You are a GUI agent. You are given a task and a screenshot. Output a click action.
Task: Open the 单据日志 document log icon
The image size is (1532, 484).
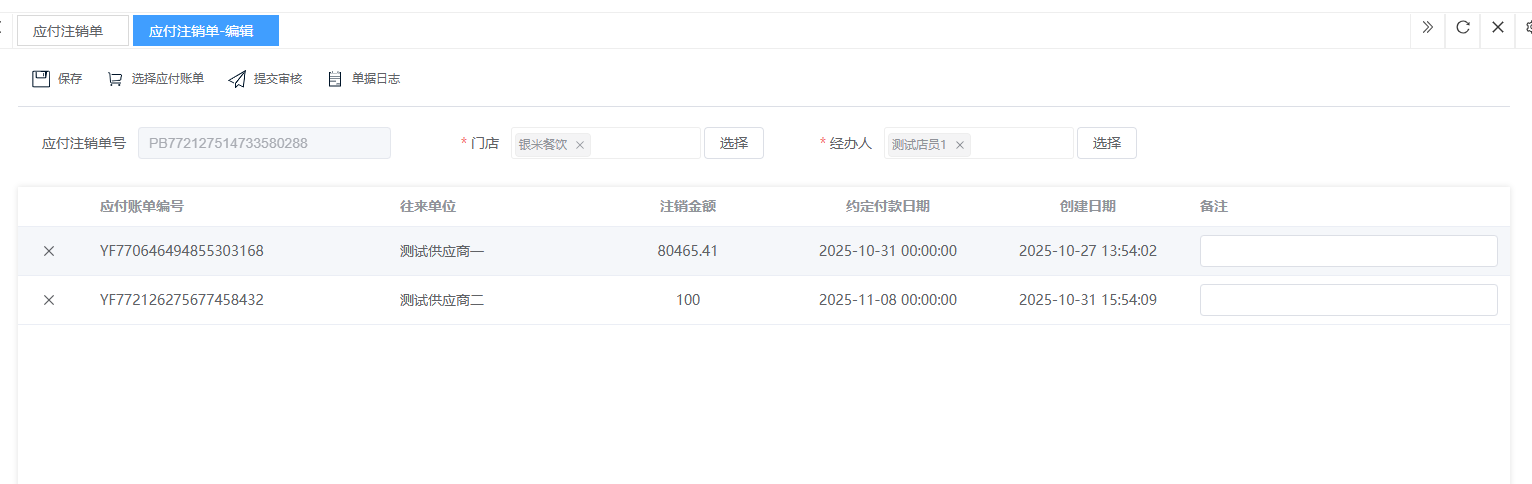(x=335, y=79)
